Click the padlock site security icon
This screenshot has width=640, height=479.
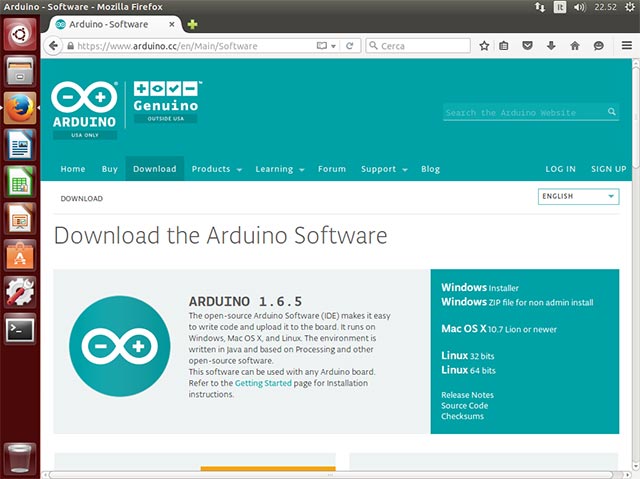70,46
